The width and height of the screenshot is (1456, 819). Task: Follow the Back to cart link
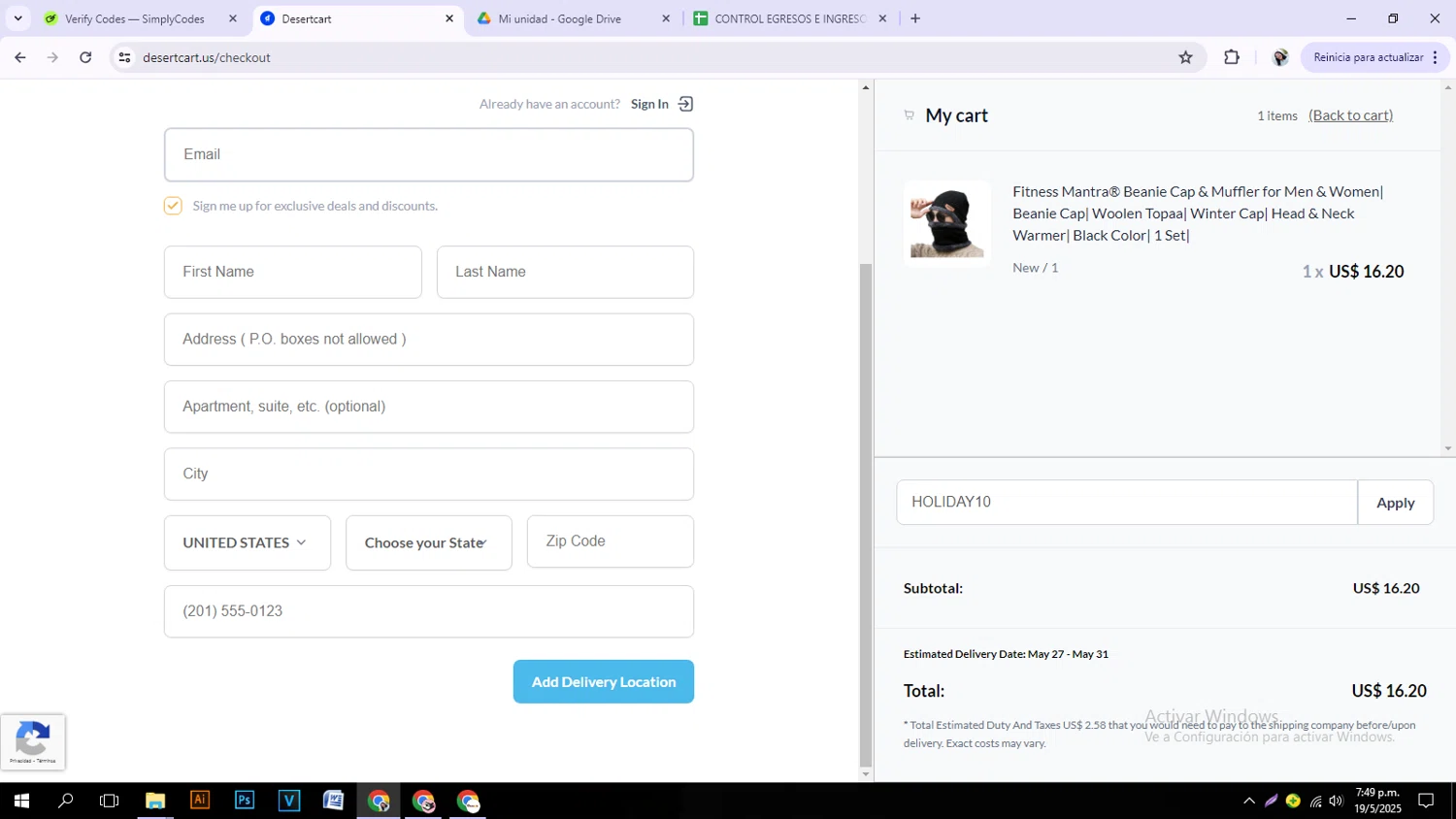click(x=1350, y=115)
